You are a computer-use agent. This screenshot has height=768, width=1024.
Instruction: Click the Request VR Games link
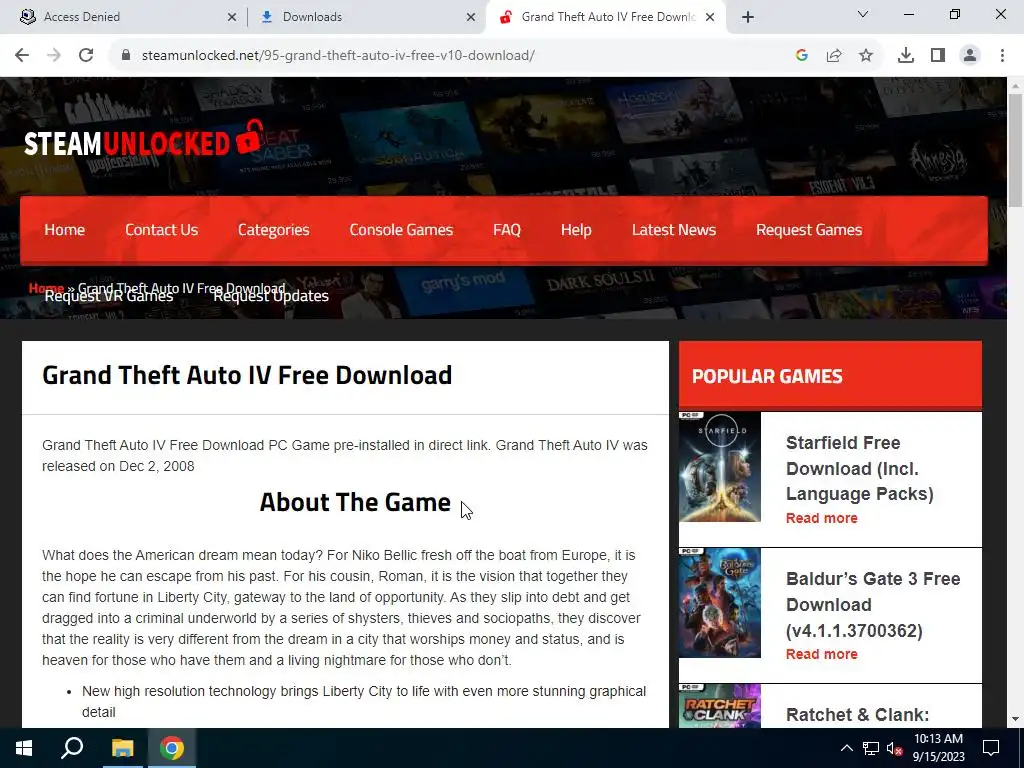coord(109,296)
